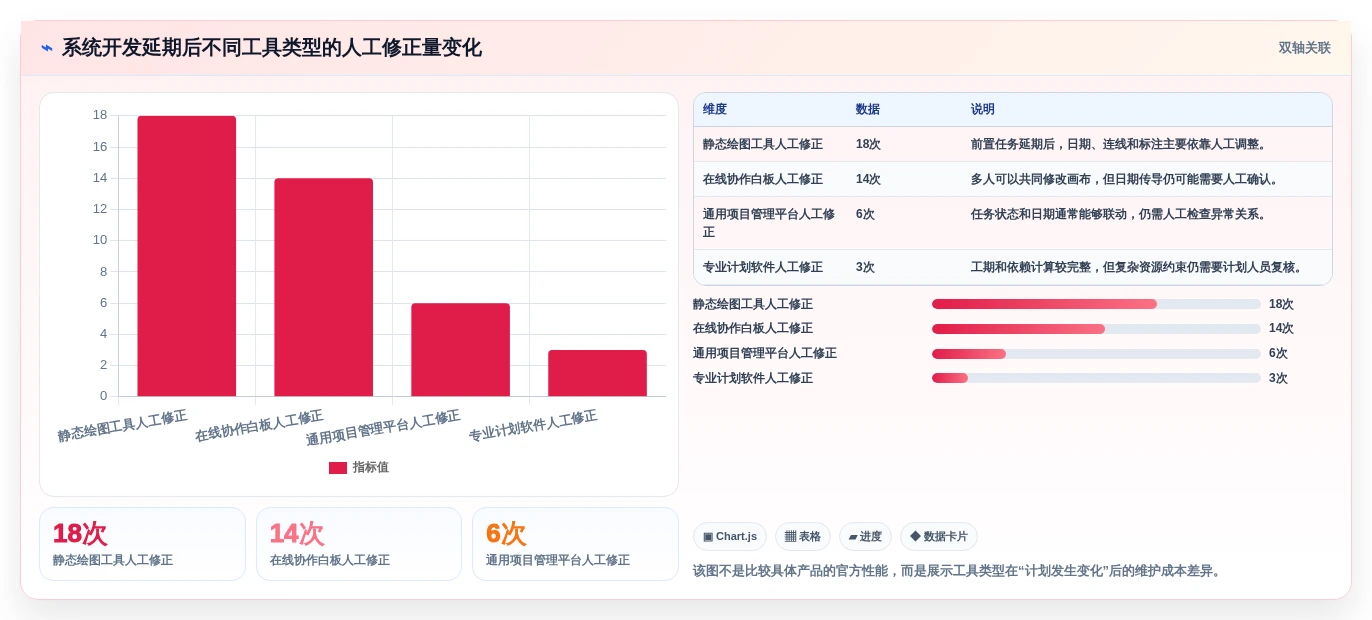The width and height of the screenshot is (1372, 620).
Task: Click 静态绘图工具人工修正 progress row label
Action: point(753,304)
